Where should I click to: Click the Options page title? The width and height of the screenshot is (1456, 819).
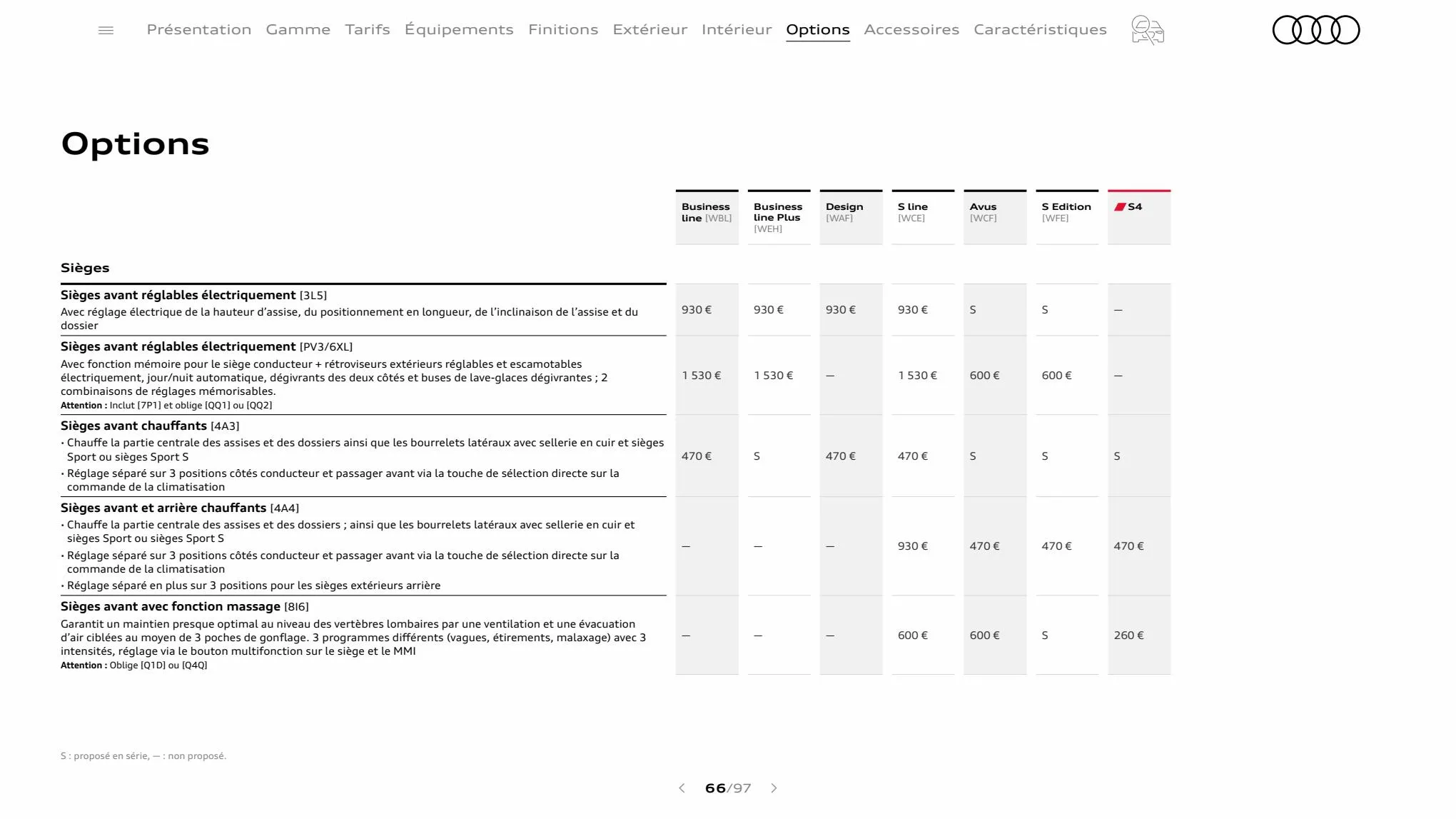(x=136, y=145)
